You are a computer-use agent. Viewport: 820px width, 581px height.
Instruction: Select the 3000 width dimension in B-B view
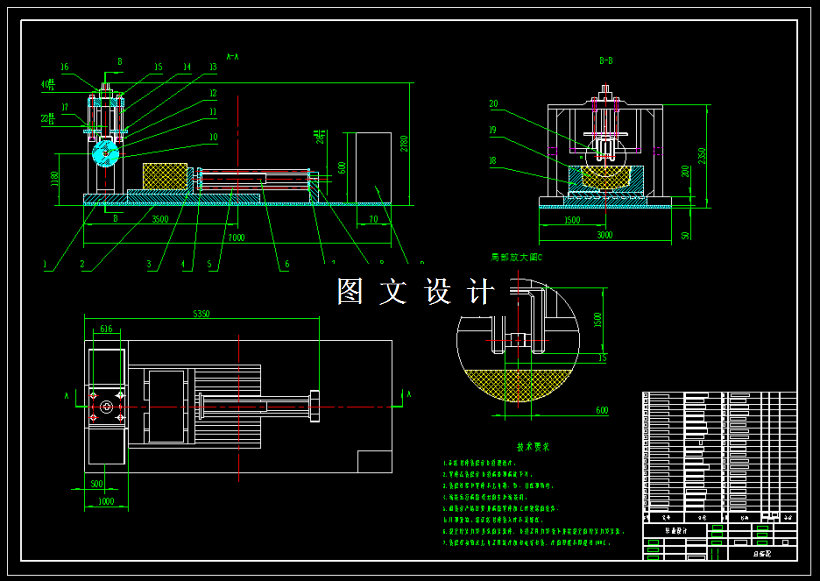point(605,235)
